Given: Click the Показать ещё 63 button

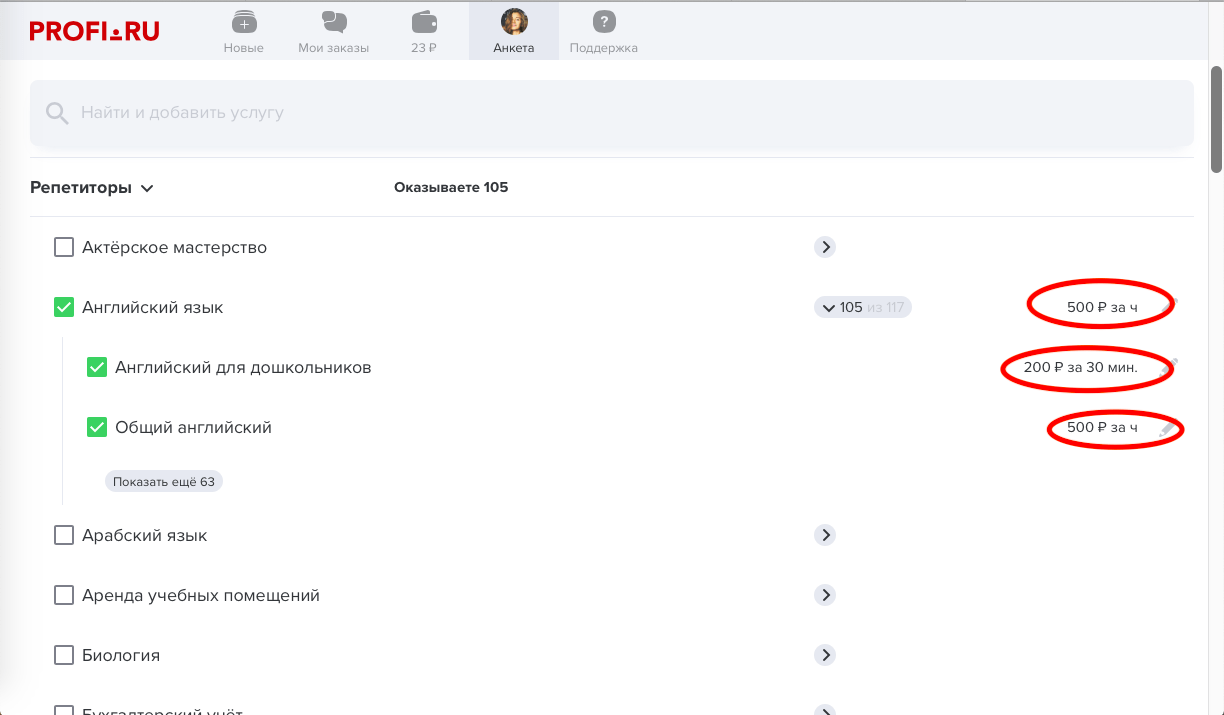Looking at the screenshot, I should click(164, 481).
